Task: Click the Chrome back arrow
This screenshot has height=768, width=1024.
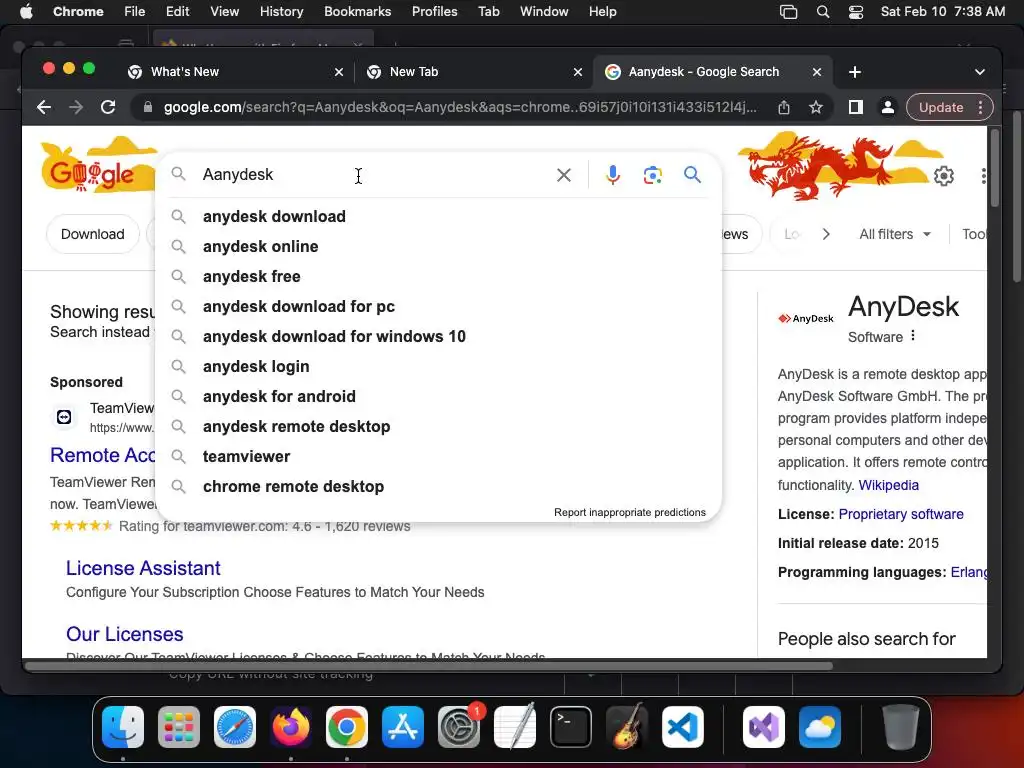Action: (44, 107)
